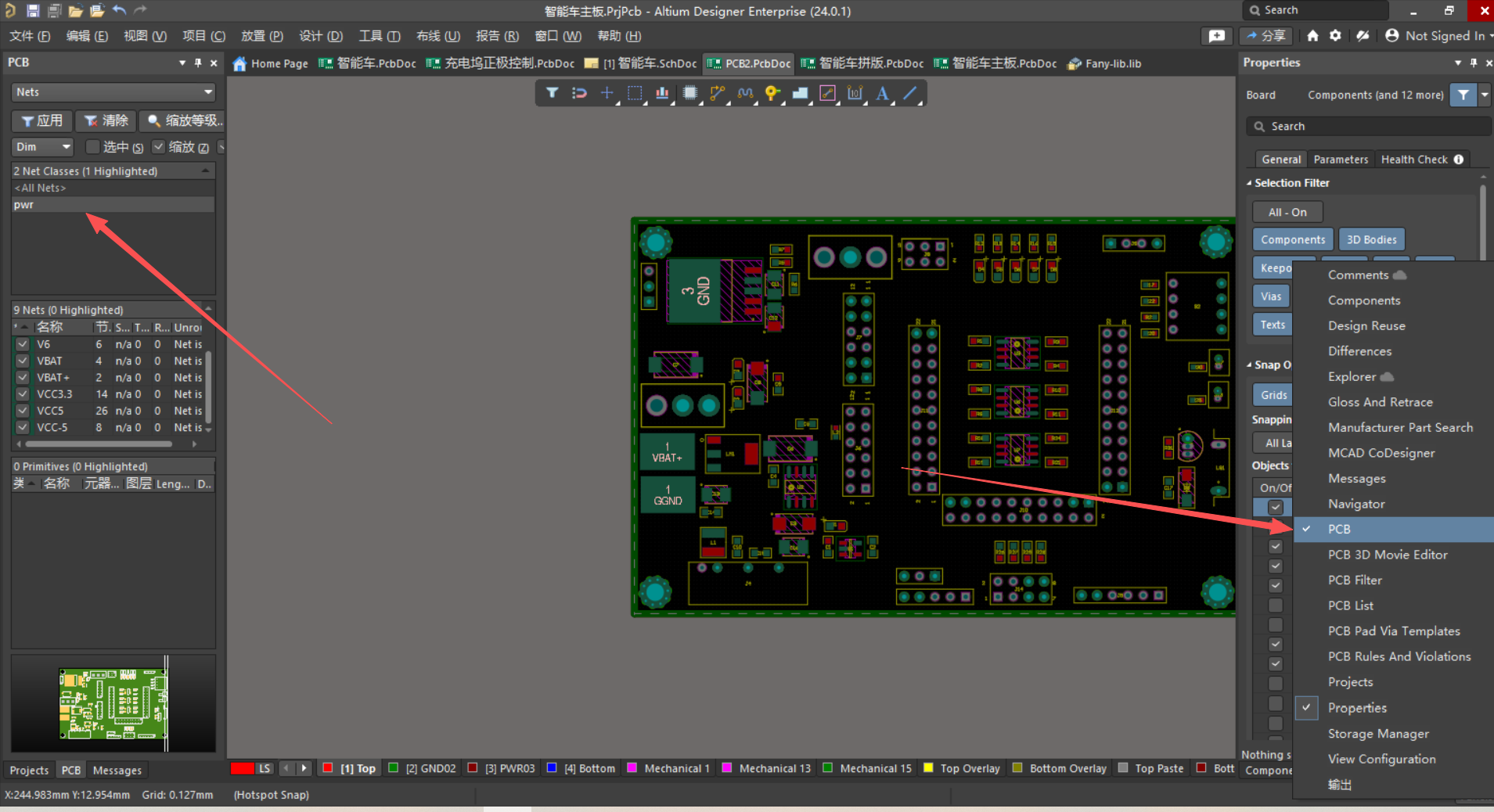
Task: Toggle the 缩放 (Z) checkbox
Action: [x=159, y=147]
